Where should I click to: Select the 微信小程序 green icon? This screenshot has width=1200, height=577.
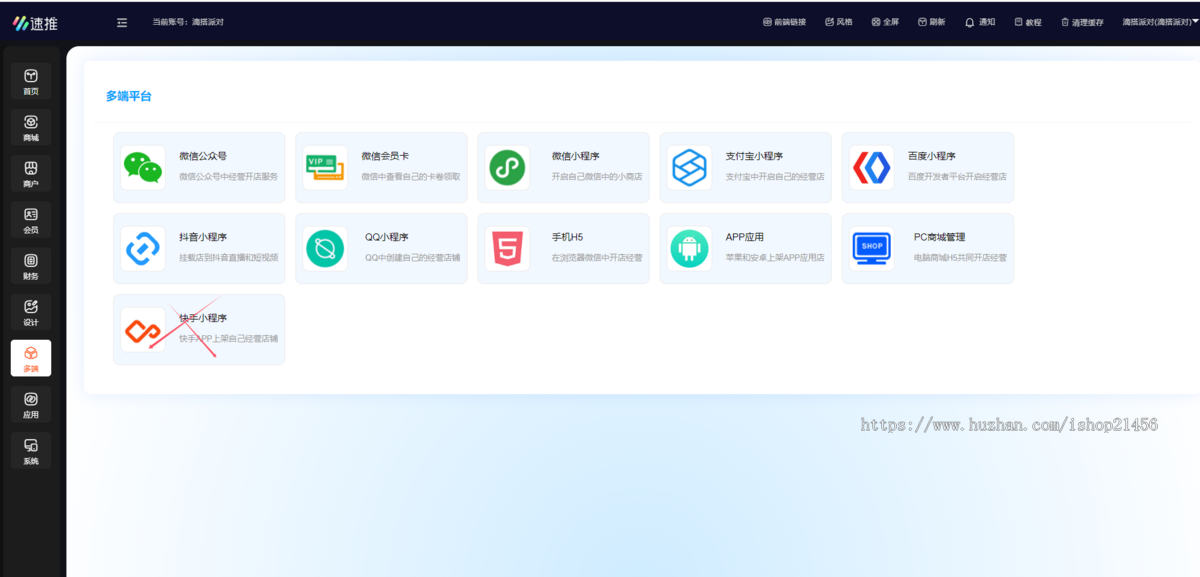(507, 167)
